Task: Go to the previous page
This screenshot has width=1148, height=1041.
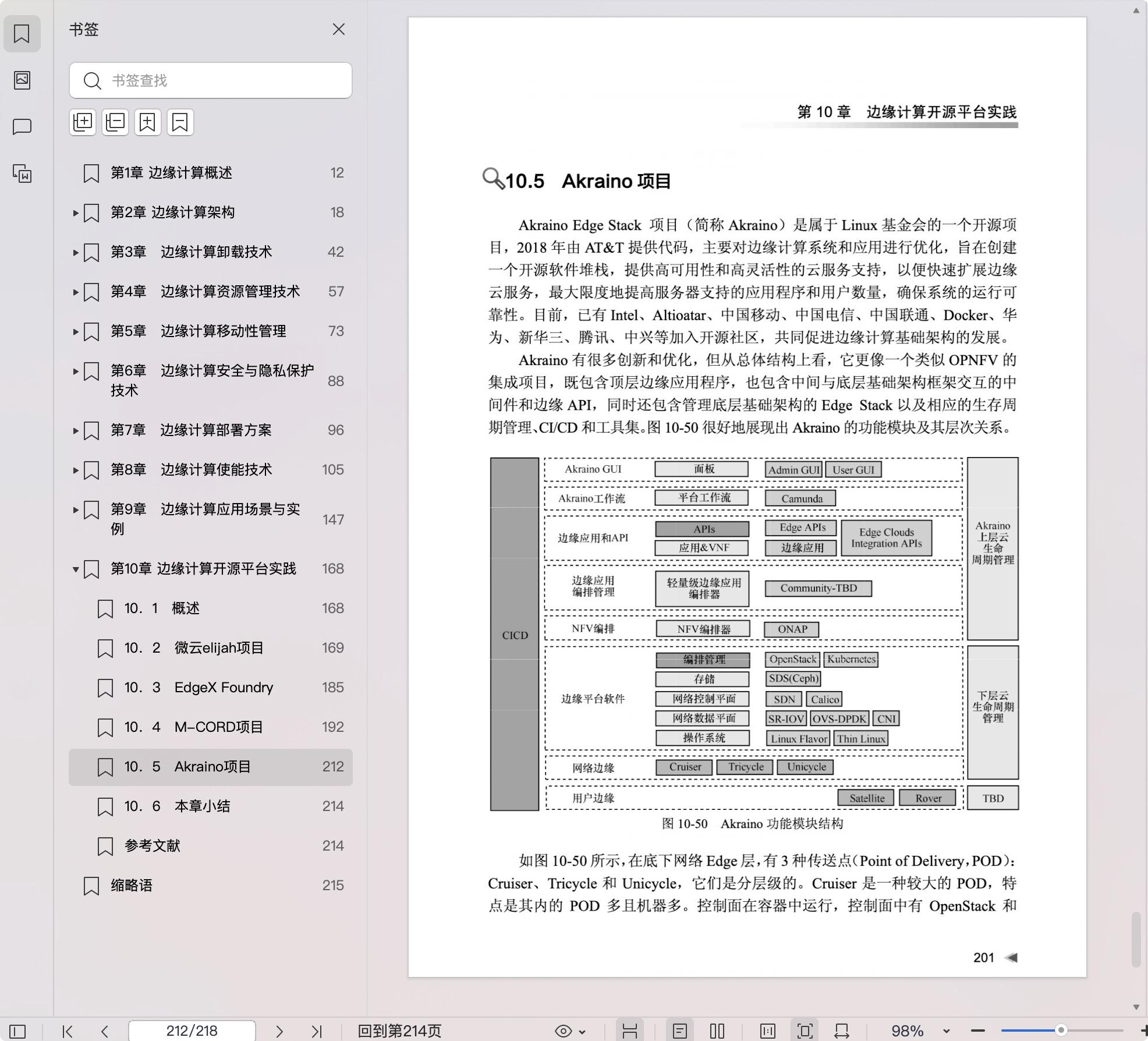Action: 105,1031
